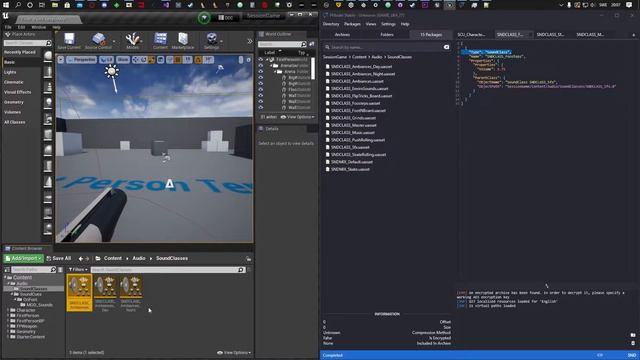Select the SoundCues folder in the tree

click(31, 294)
